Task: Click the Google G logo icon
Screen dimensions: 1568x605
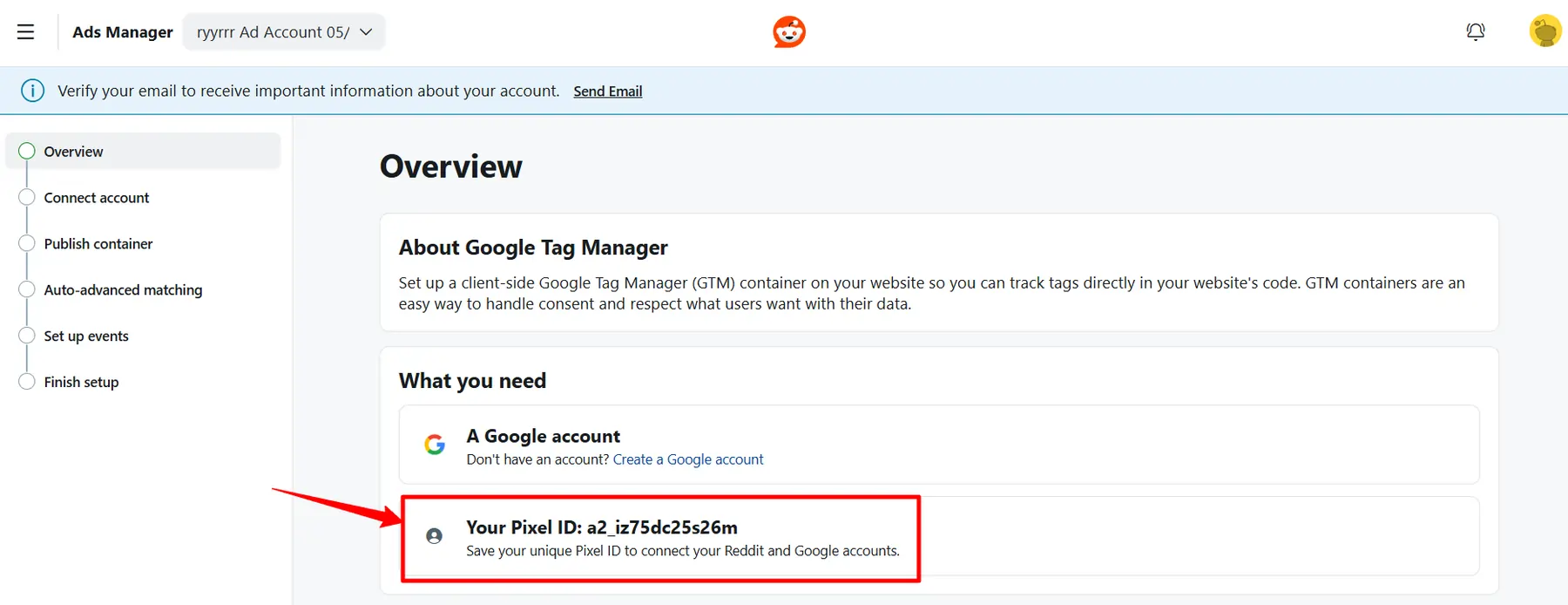Action: [x=435, y=445]
